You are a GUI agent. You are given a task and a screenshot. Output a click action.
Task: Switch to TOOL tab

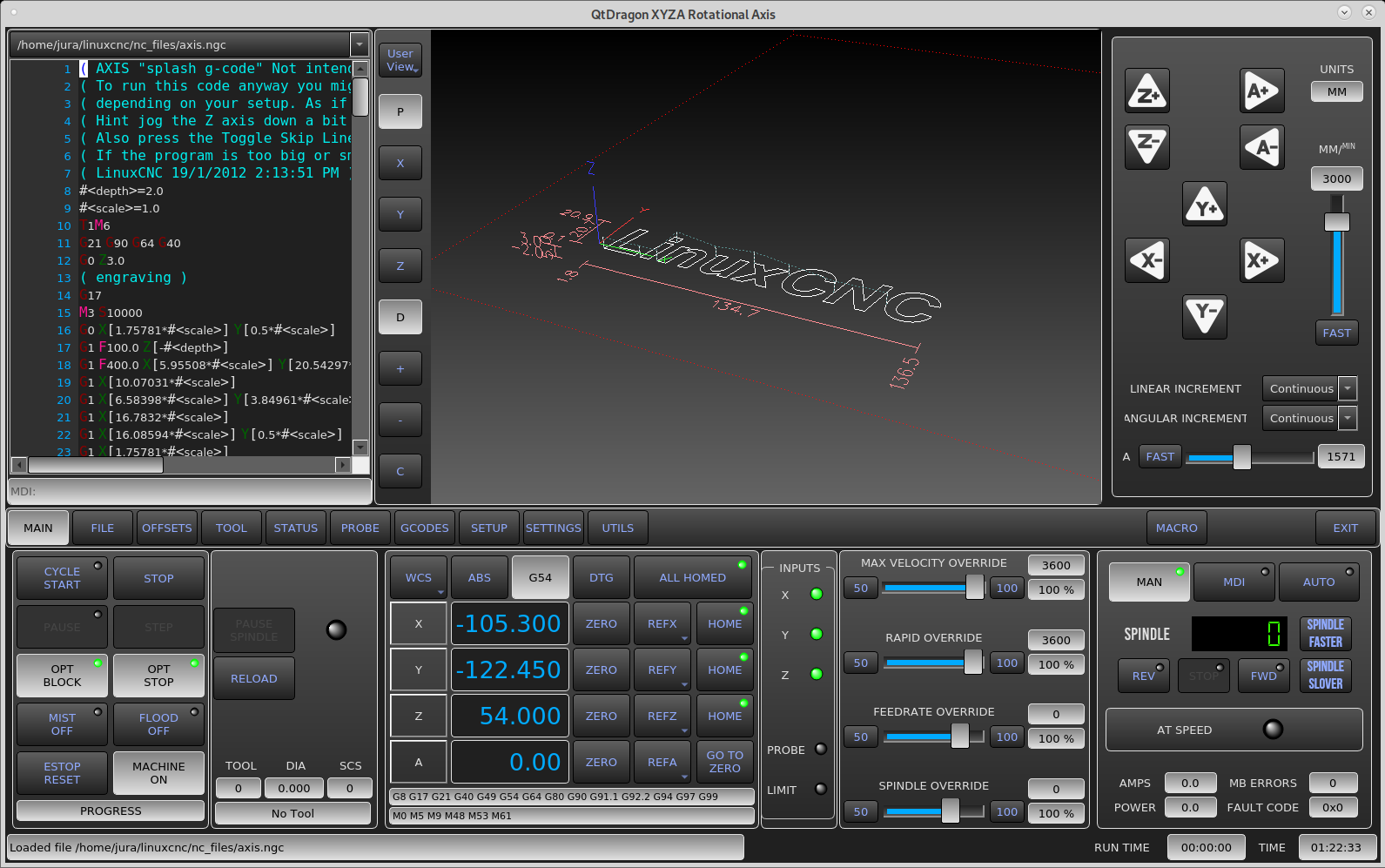(x=232, y=528)
